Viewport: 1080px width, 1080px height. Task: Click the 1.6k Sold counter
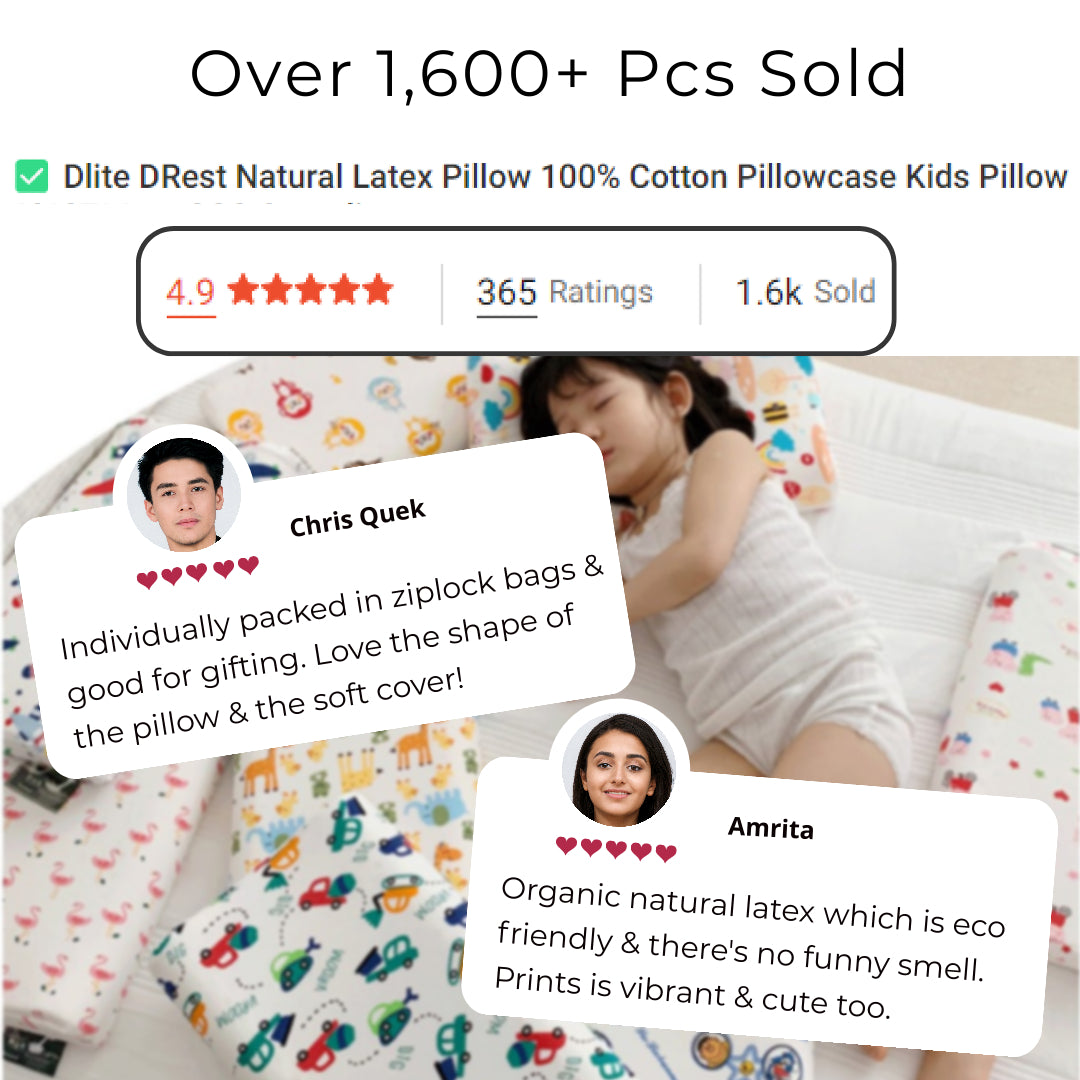click(805, 292)
